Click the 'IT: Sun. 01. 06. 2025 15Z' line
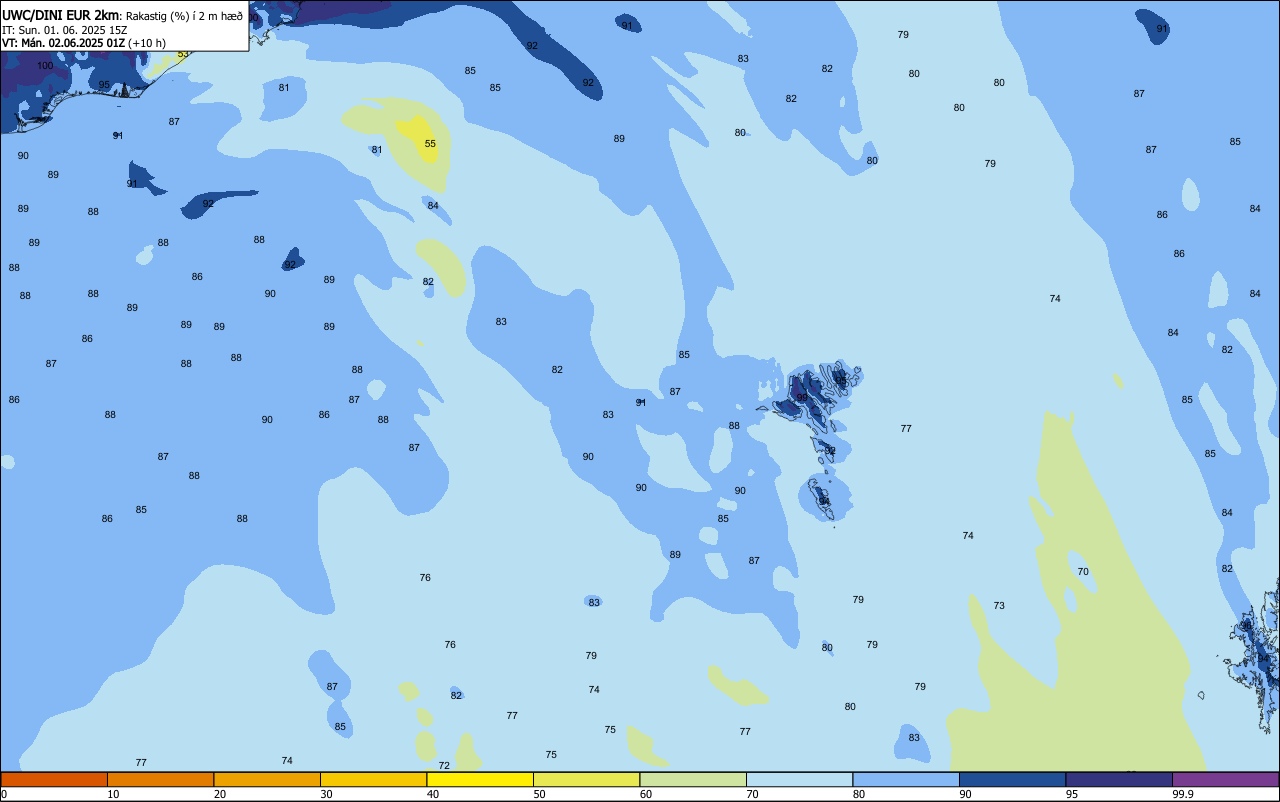The image size is (1280, 802). point(64,30)
